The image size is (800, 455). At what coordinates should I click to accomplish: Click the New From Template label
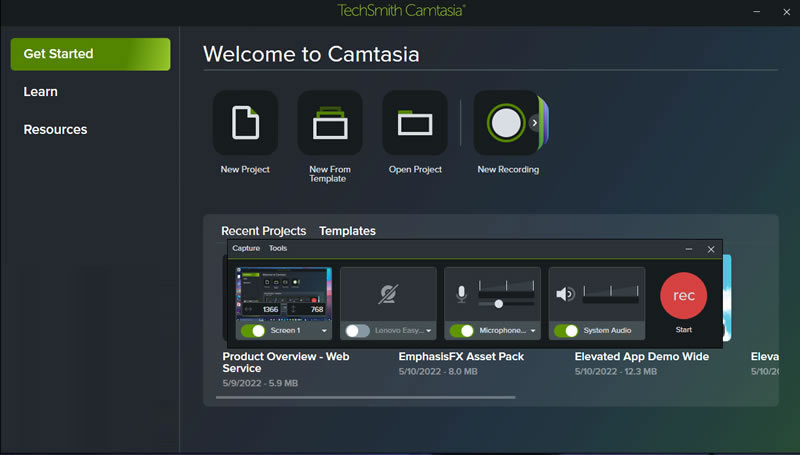[330, 174]
